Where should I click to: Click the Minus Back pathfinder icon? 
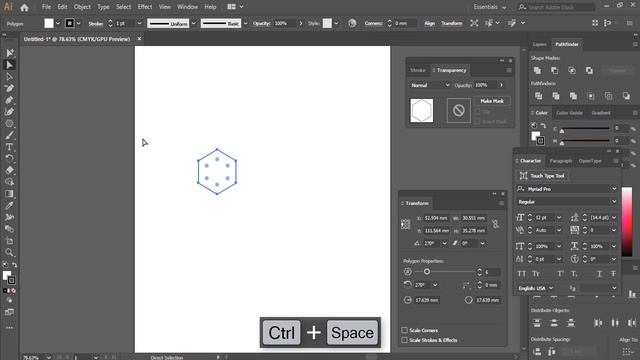pyautogui.click(x=626, y=96)
